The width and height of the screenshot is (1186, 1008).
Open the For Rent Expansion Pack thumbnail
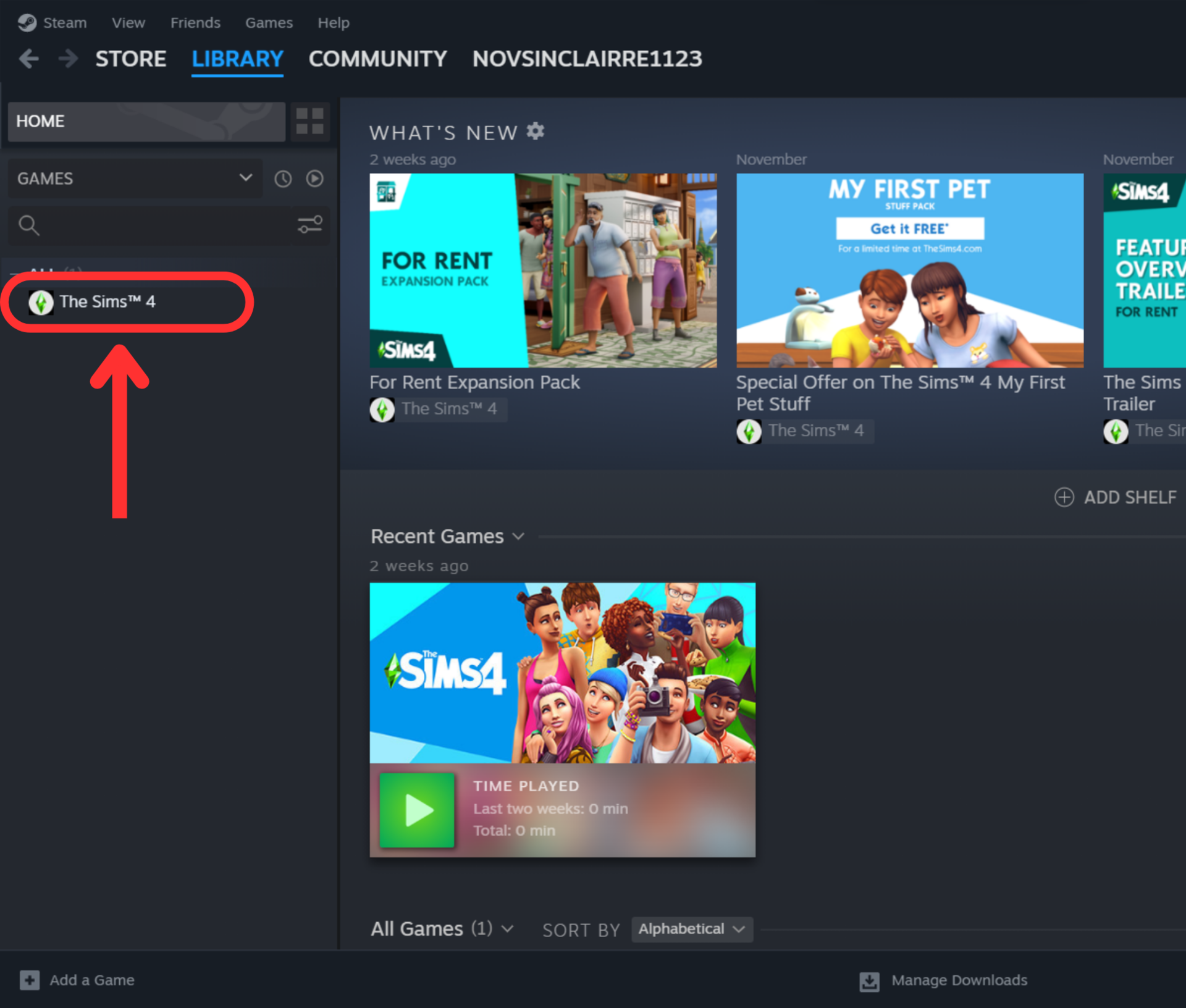pos(543,271)
